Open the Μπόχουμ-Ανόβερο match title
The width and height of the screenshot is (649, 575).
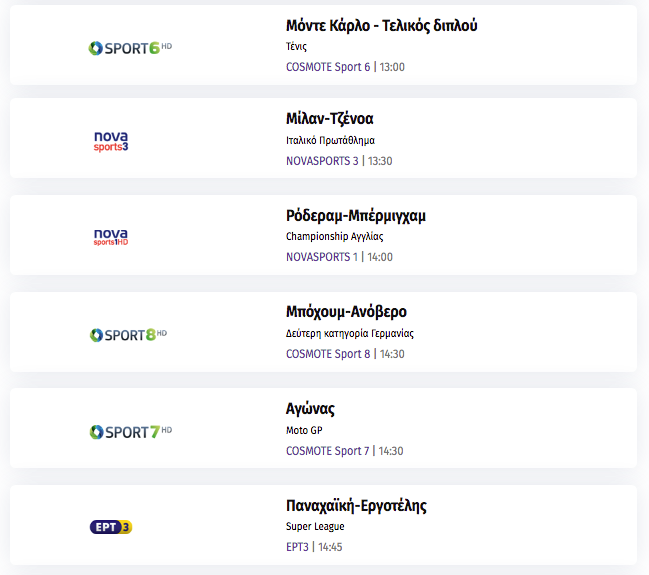(x=346, y=312)
